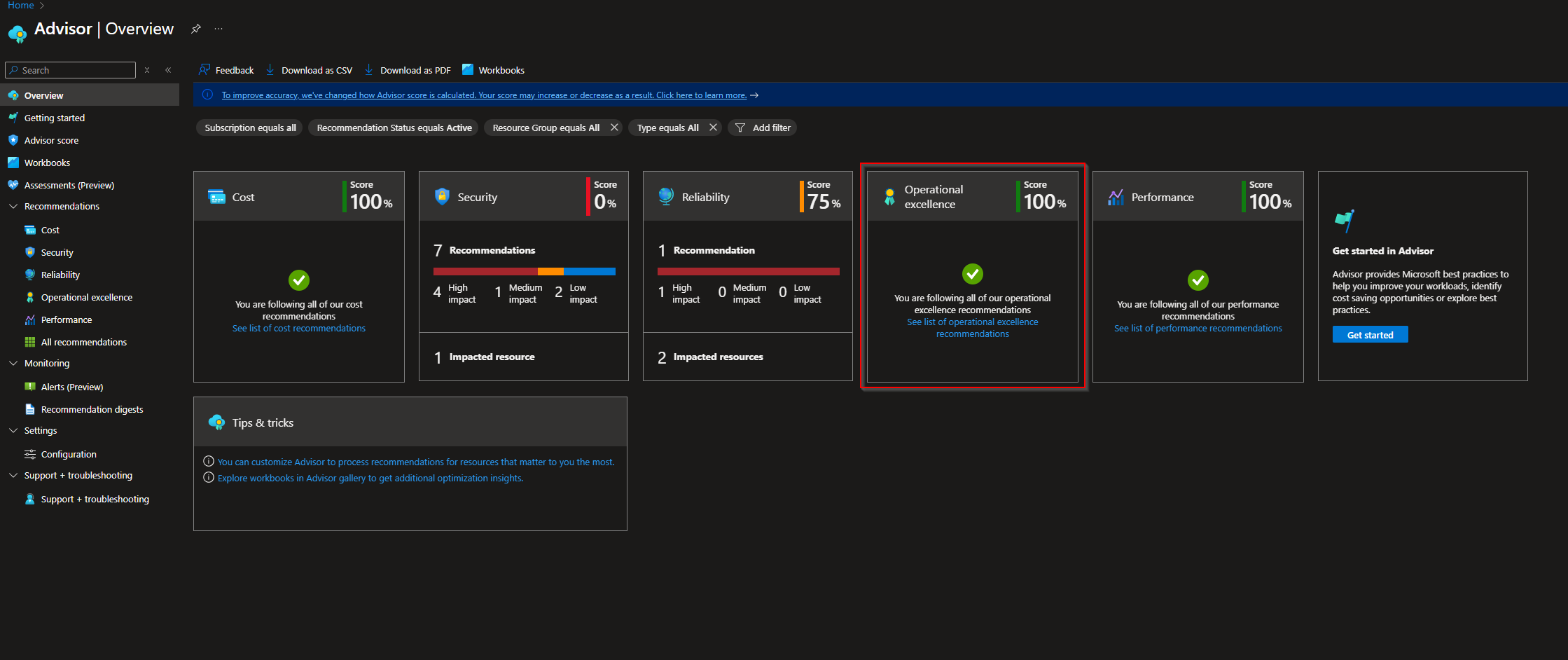Screen dimensions: 1568x660
Task: Click the Feedback toolbar button
Action: tap(226, 70)
